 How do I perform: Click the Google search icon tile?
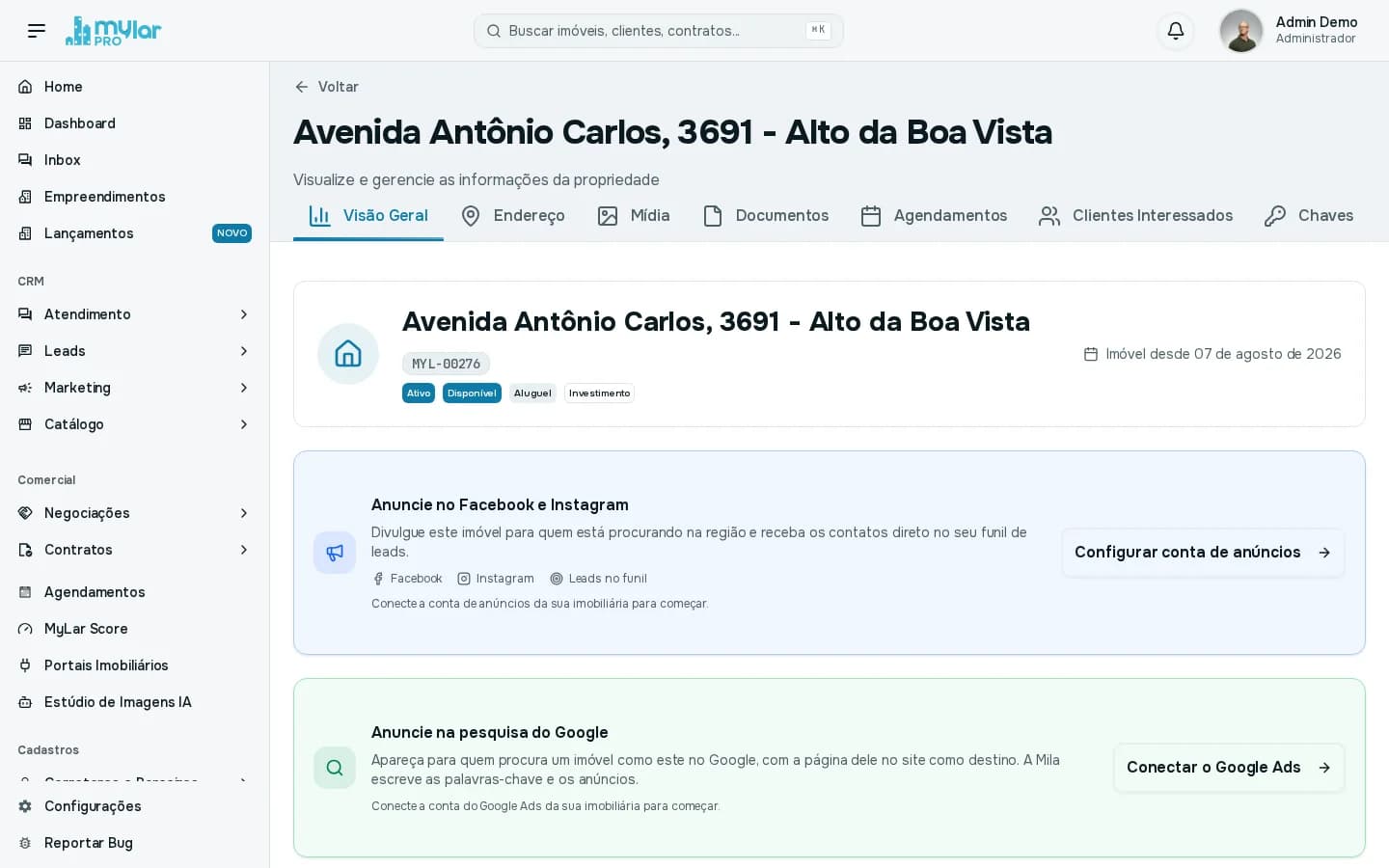(x=335, y=768)
